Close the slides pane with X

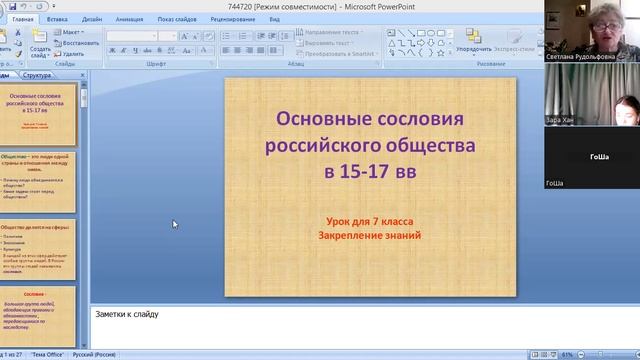82,75
